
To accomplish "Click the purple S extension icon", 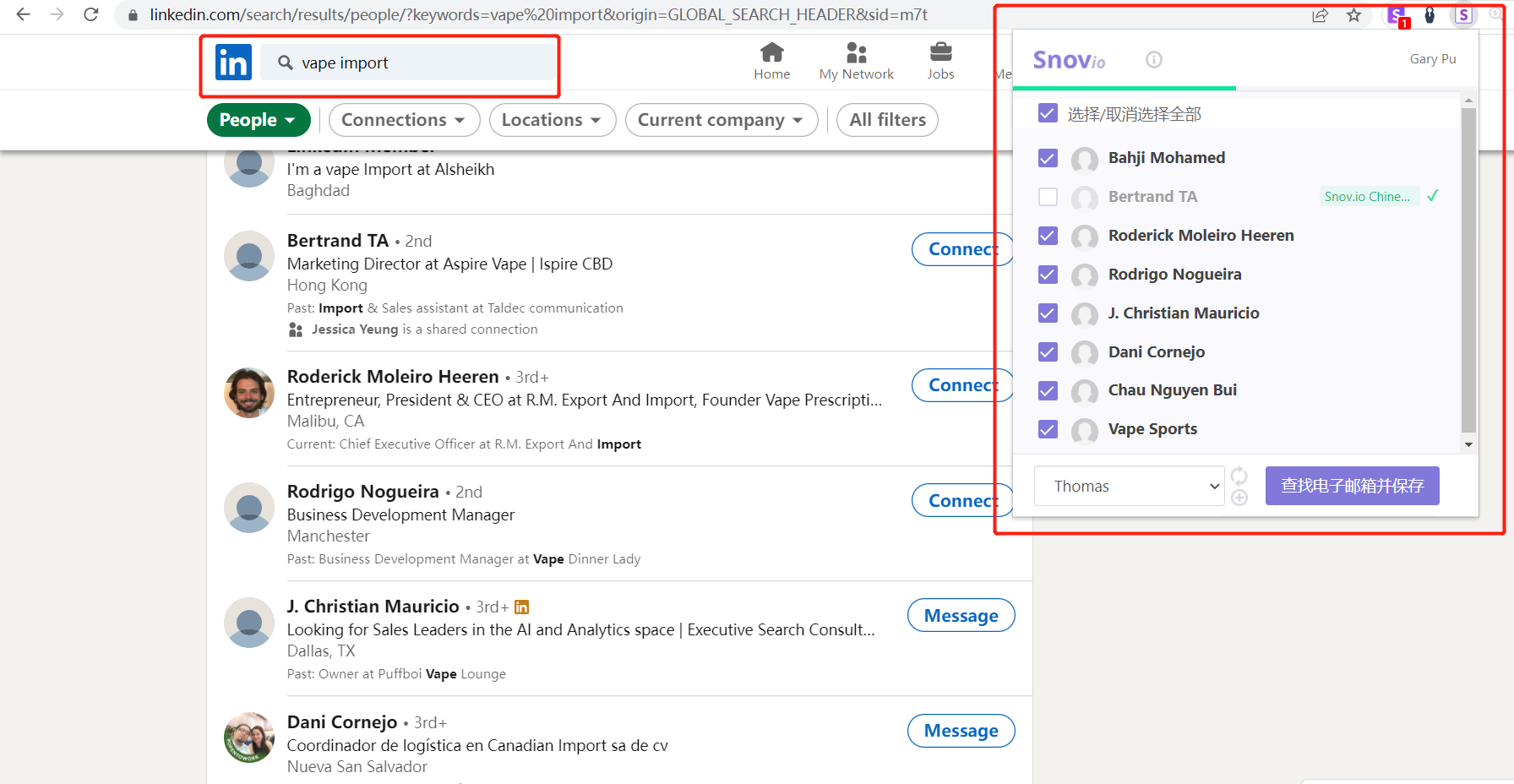I will pyautogui.click(x=1464, y=15).
